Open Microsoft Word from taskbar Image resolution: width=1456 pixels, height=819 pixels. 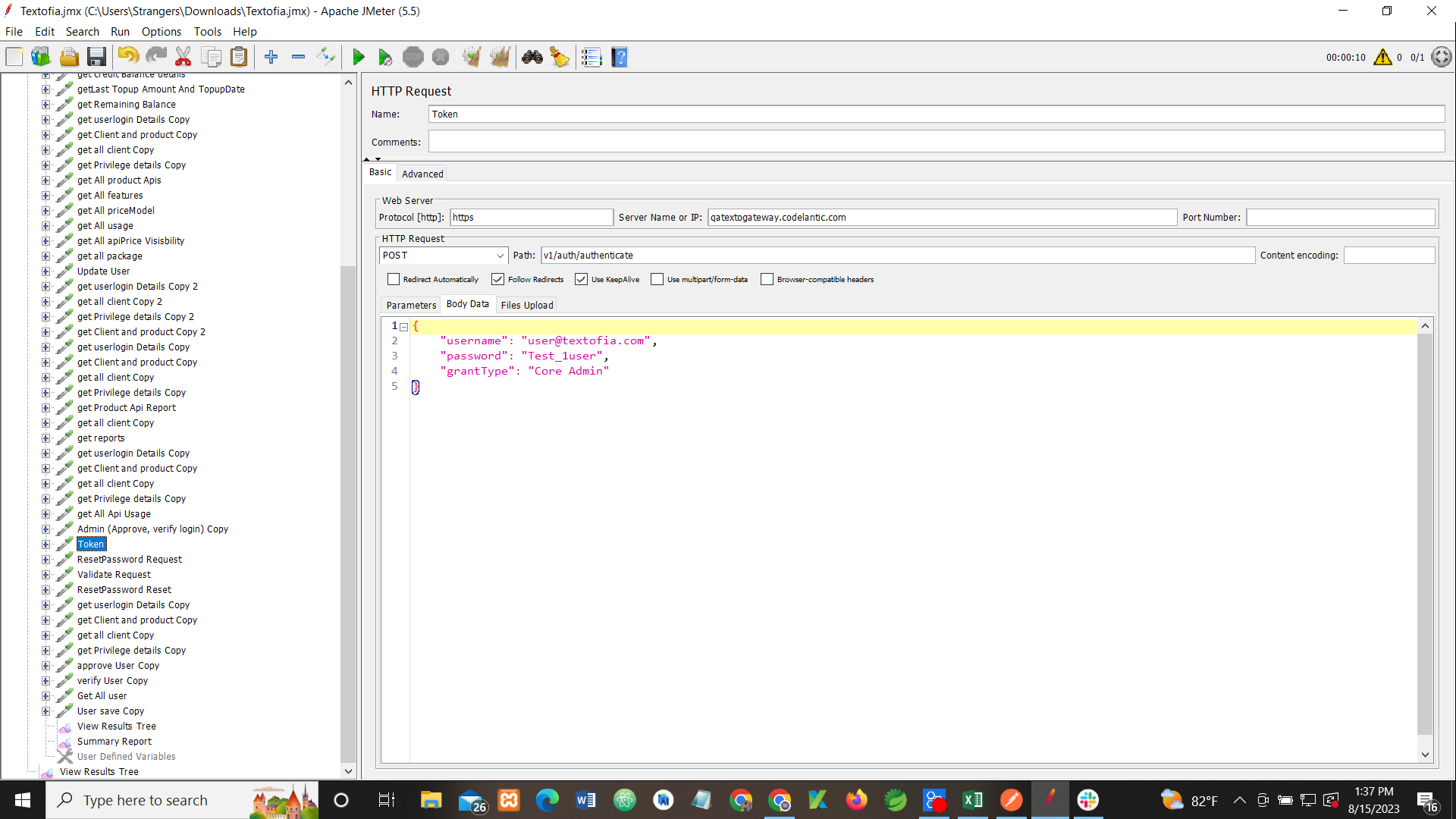pos(585,800)
